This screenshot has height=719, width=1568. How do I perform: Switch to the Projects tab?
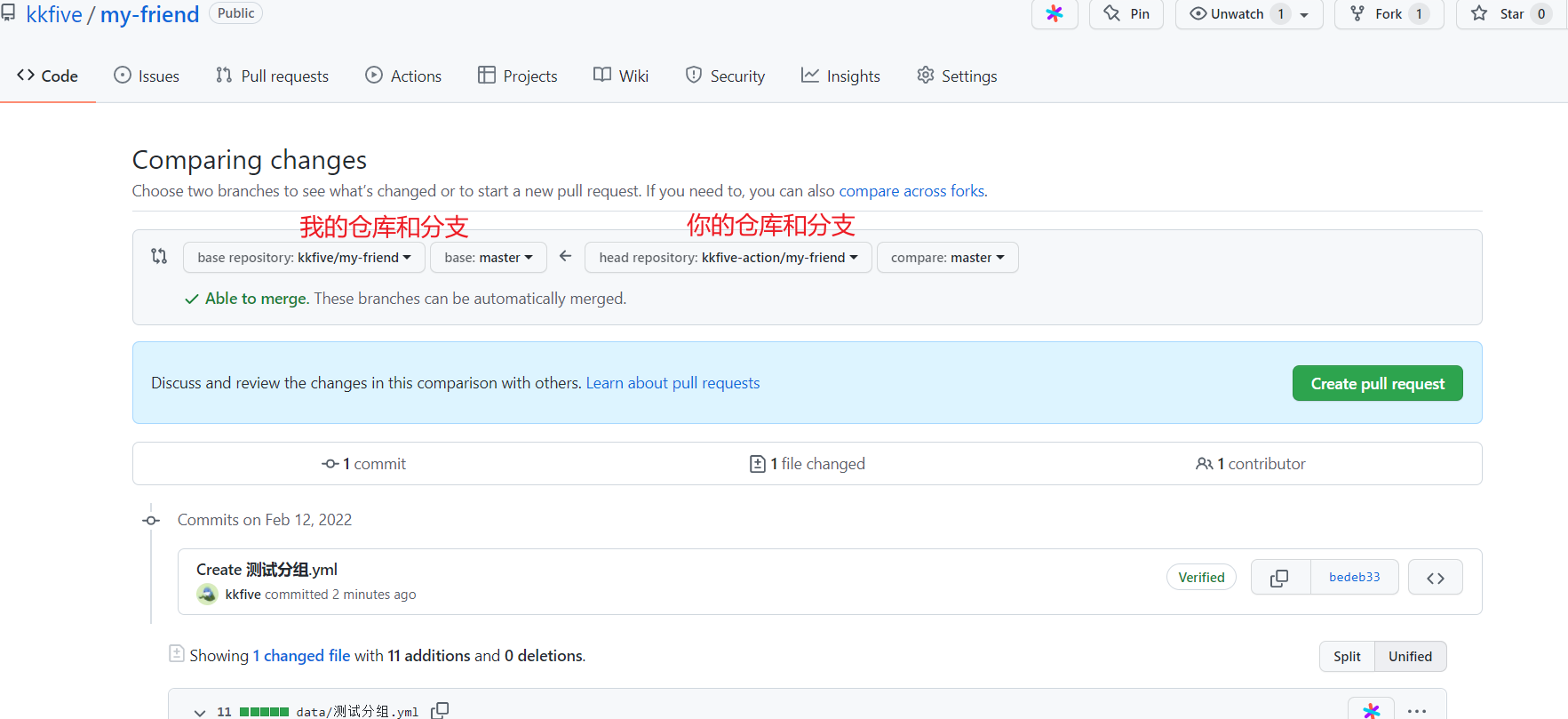click(518, 76)
